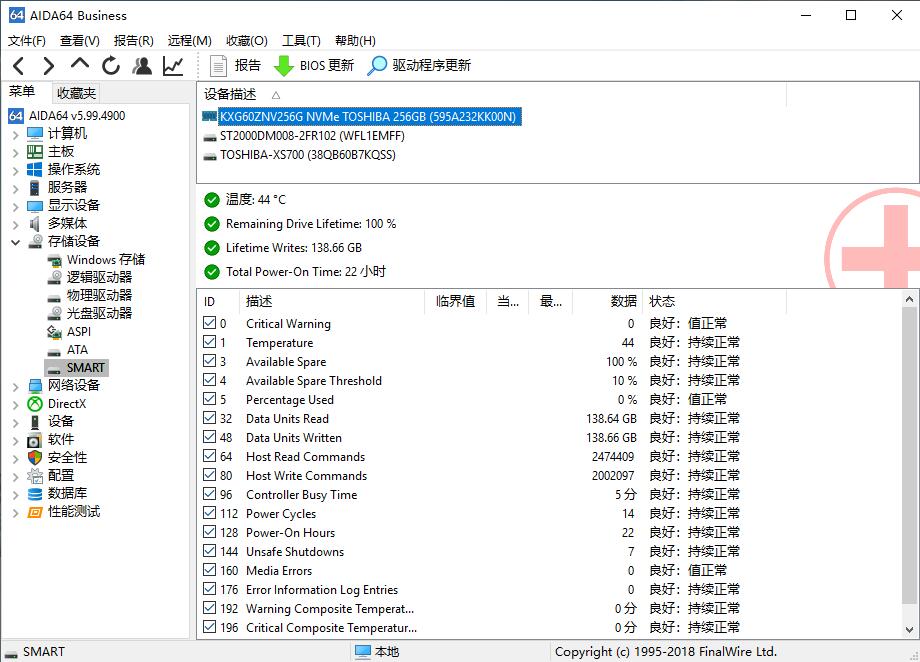Click the up-level arrow toolbar icon
The image size is (920, 662).
tap(80, 63)
